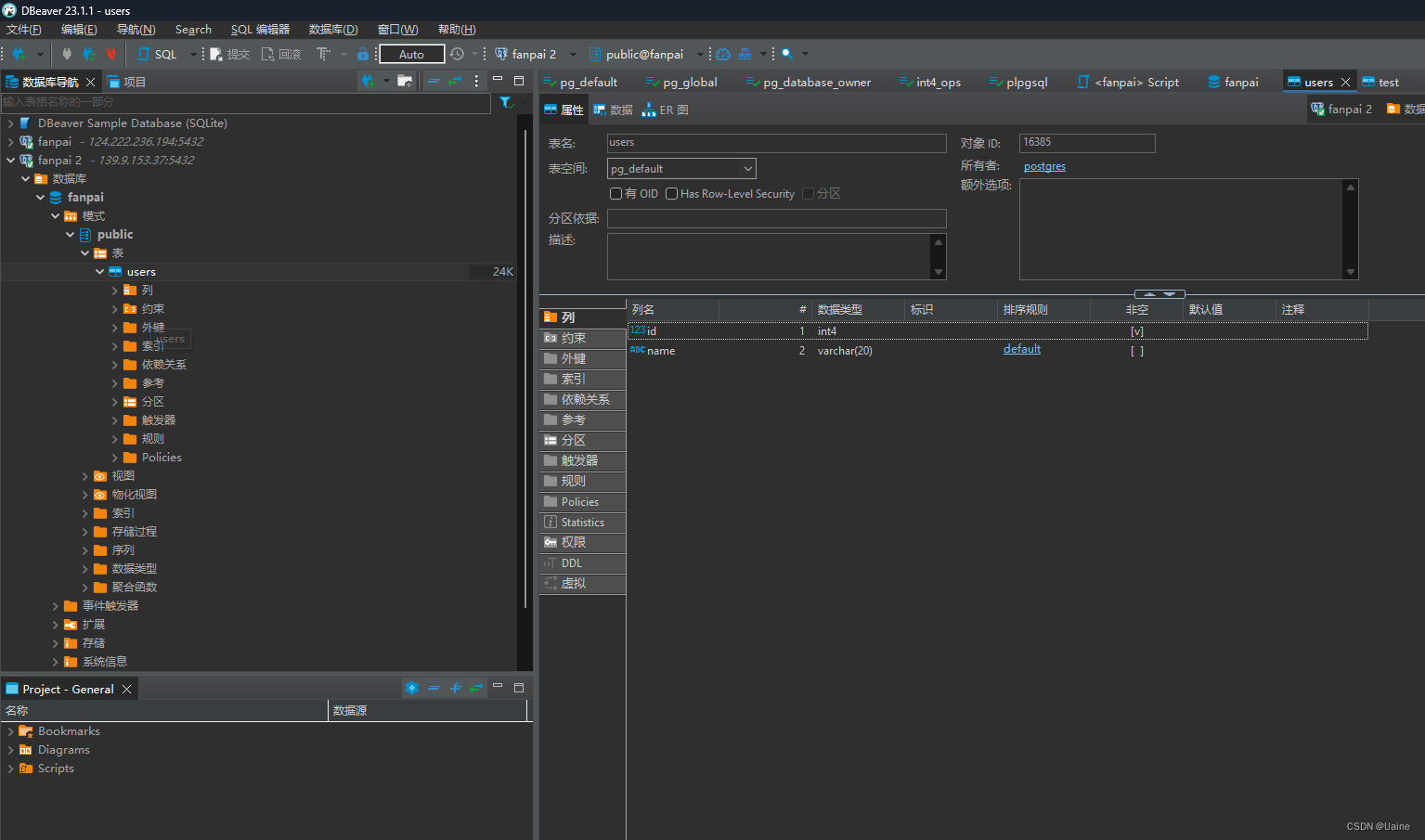This screenshot has width=1425, height=840.
Task: Toggle the 非空 checkbox for name column
Action: point(1137,351)
